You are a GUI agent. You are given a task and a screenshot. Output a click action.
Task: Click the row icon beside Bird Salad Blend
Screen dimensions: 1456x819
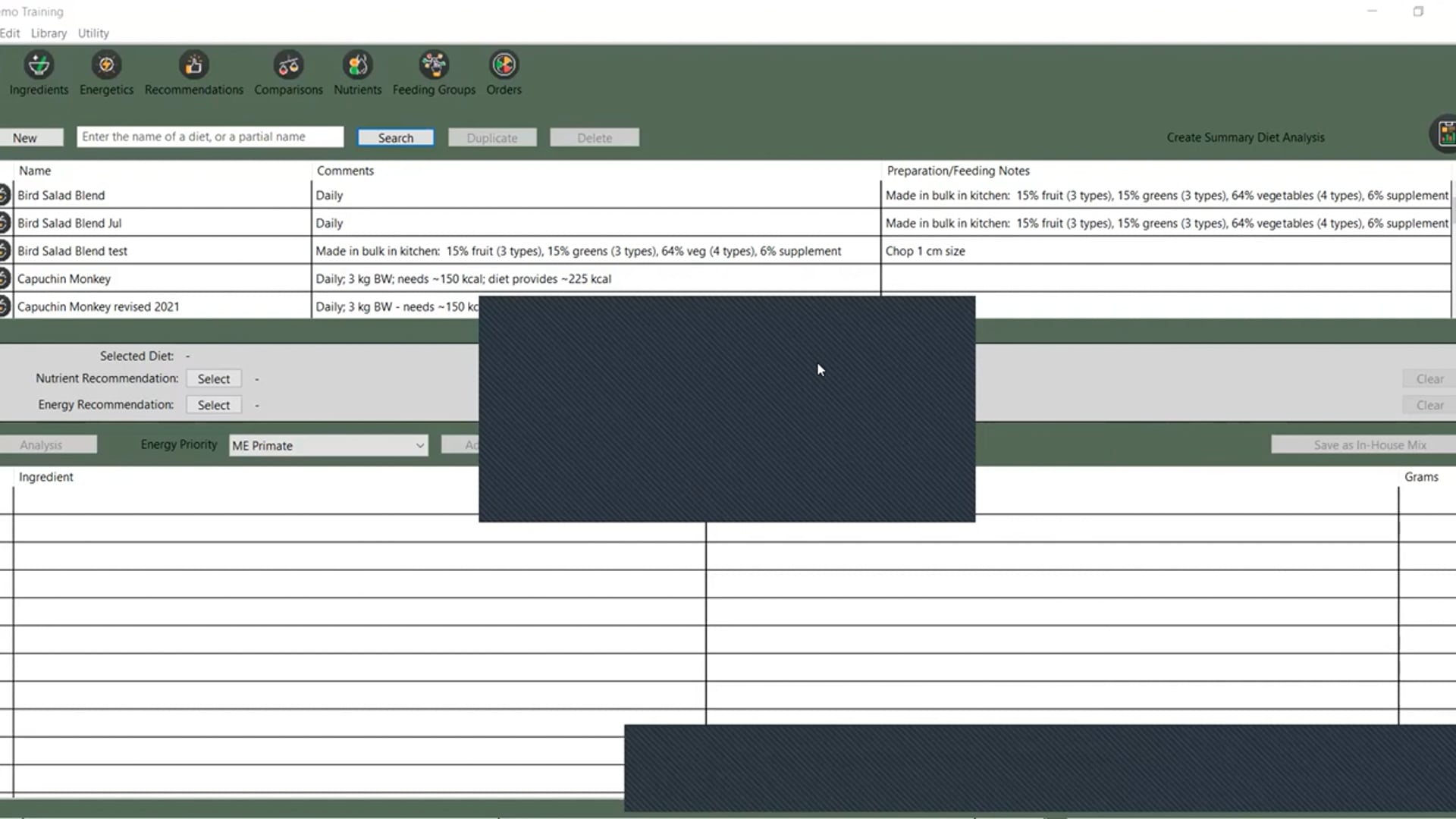point(5,195)
